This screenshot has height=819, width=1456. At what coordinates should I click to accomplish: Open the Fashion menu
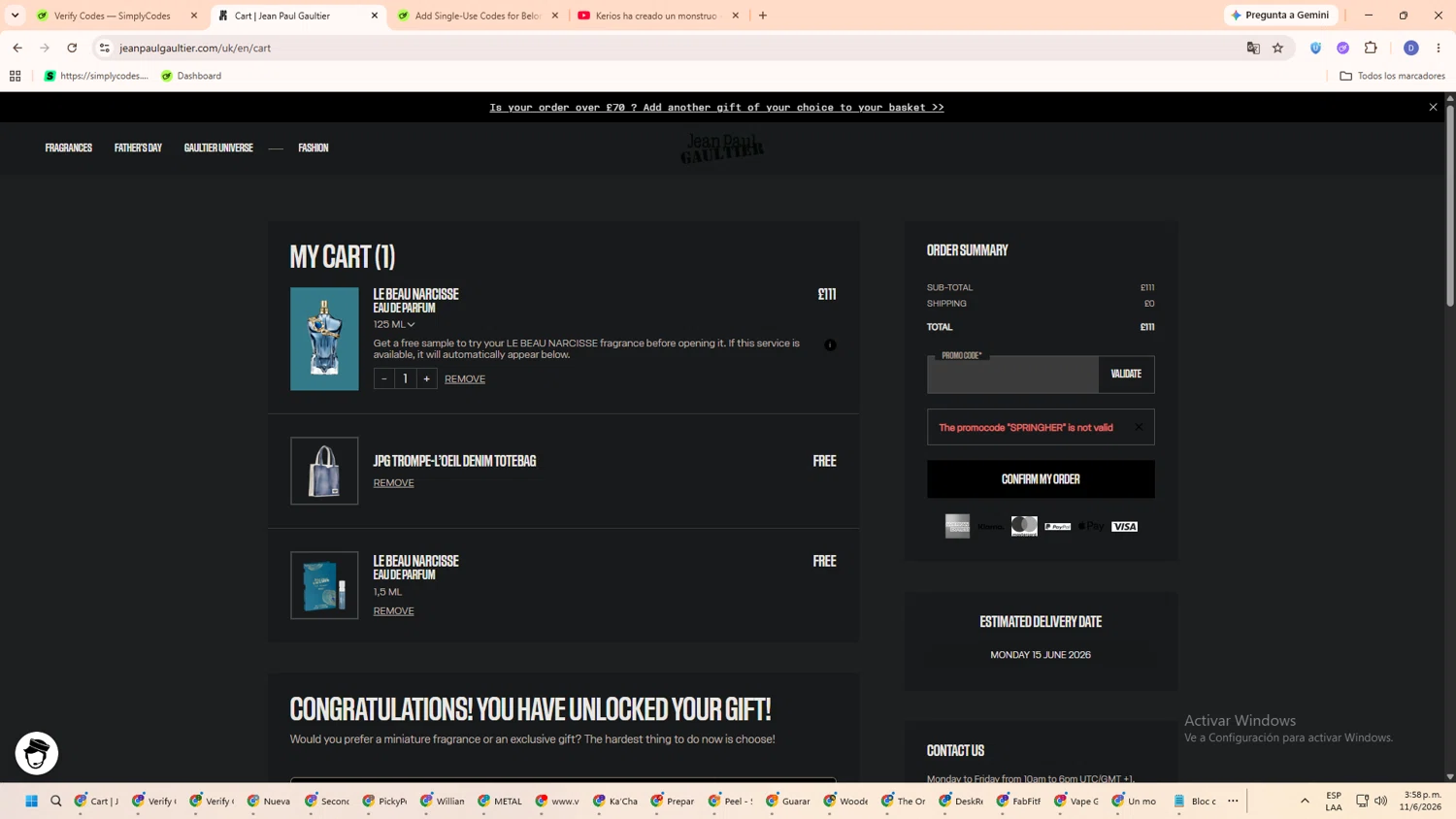pyautogui.click(x=314, y=147)
